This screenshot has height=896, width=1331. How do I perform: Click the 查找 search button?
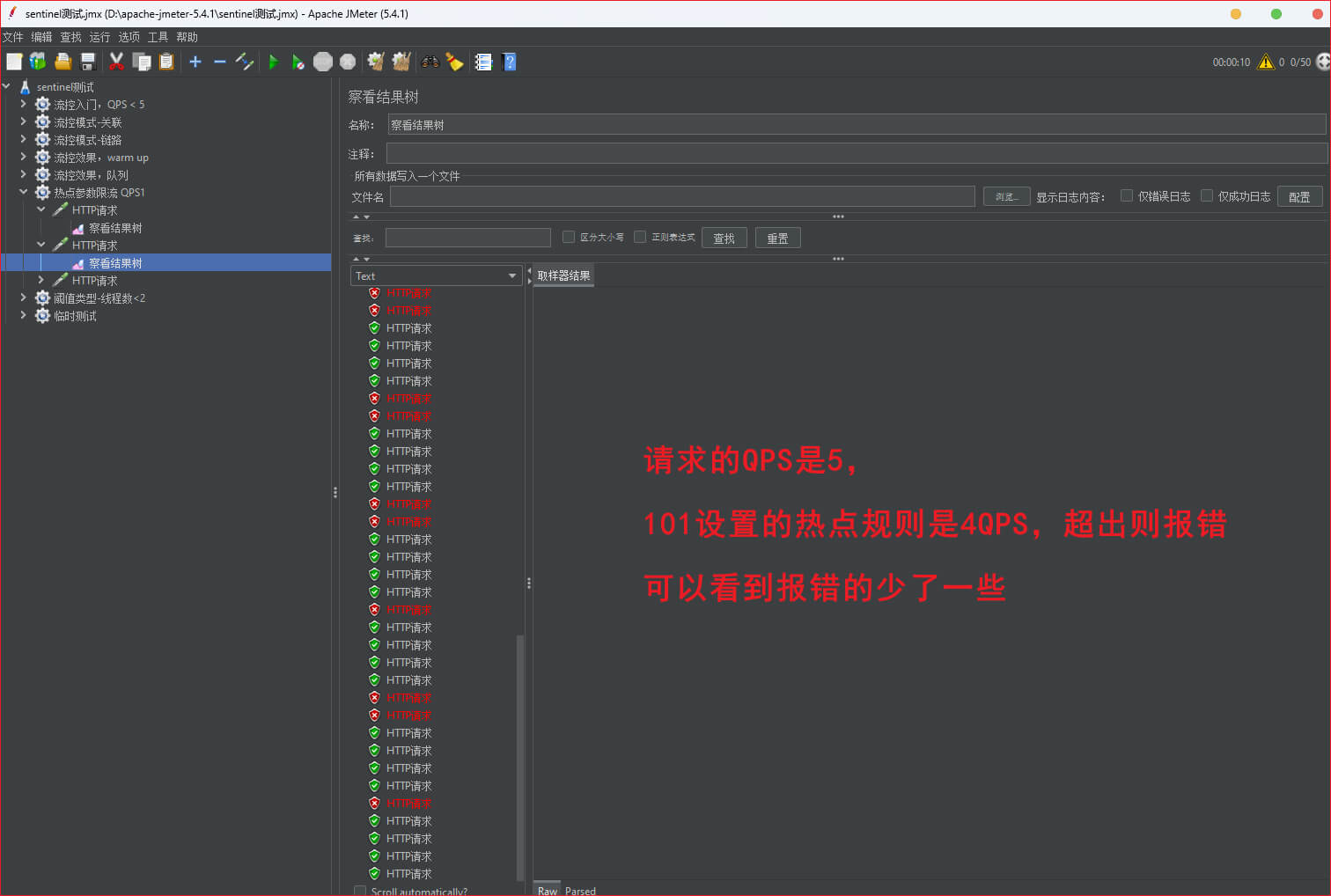(x=724, y=238)
